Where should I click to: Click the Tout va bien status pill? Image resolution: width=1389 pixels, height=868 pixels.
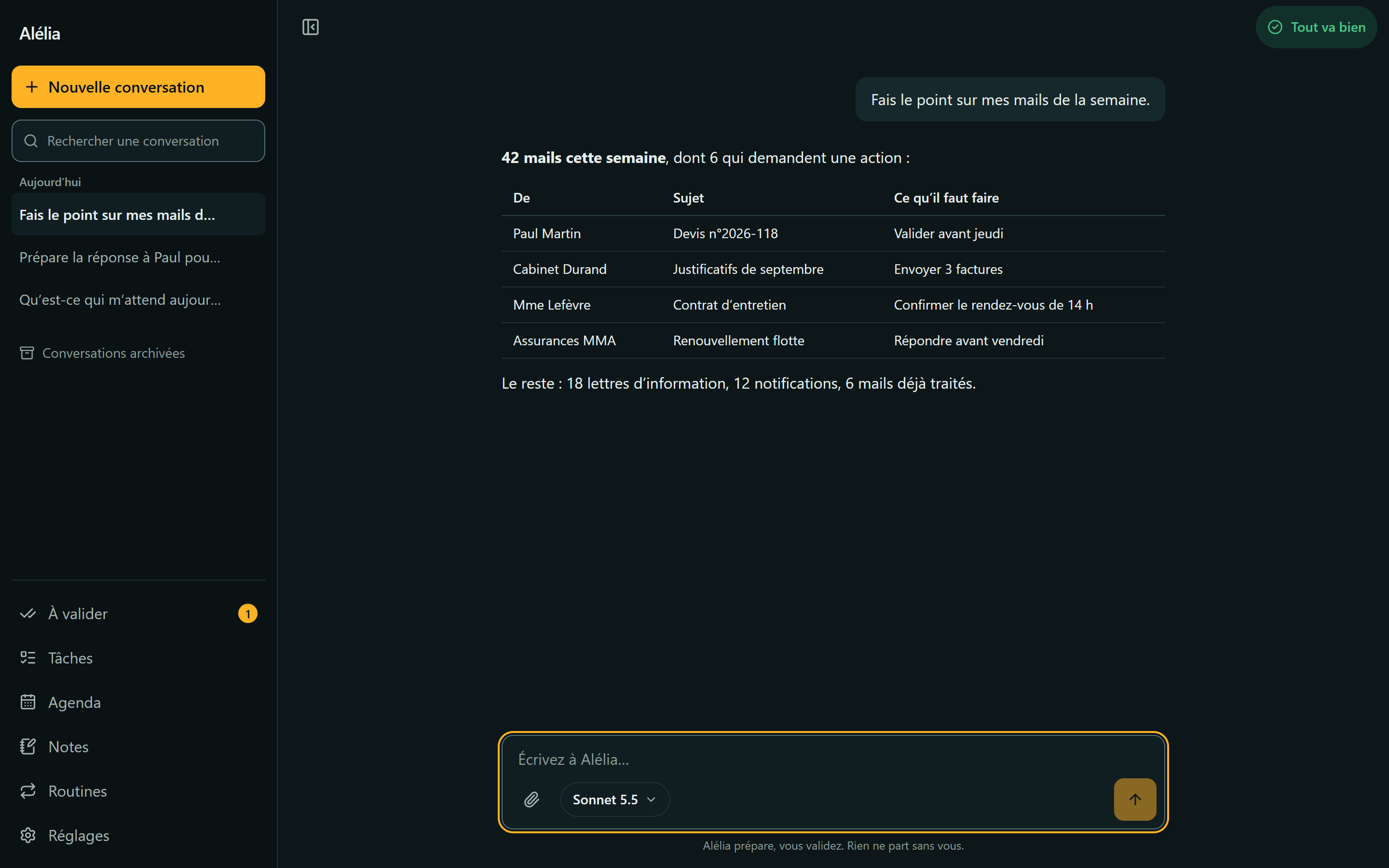click(1316, 27)
